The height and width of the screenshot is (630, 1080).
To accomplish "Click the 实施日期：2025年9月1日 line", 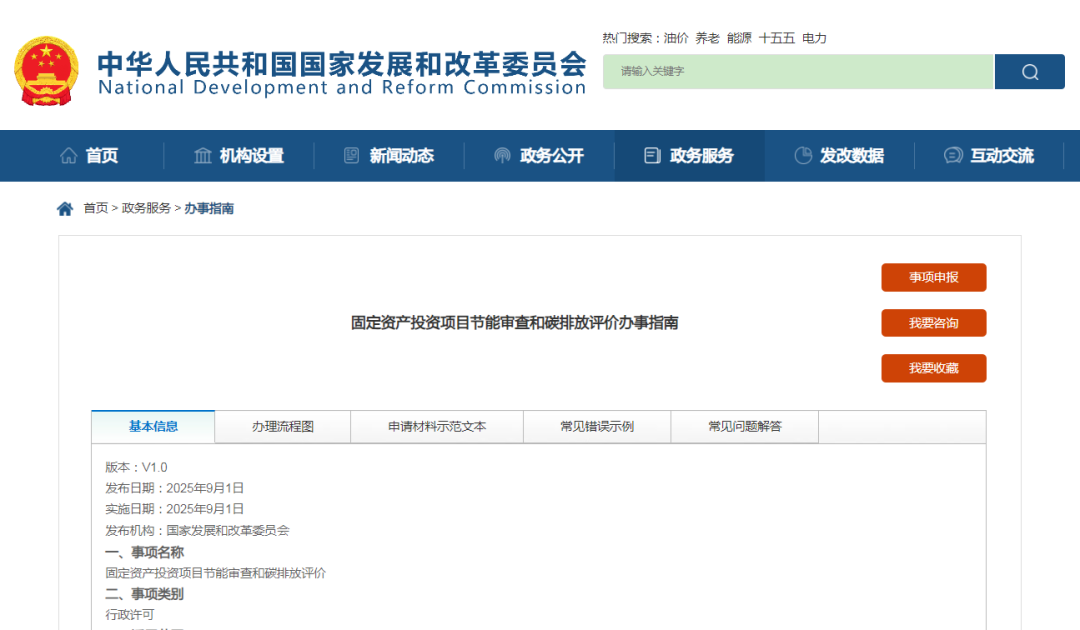I will tap(174, 509).
